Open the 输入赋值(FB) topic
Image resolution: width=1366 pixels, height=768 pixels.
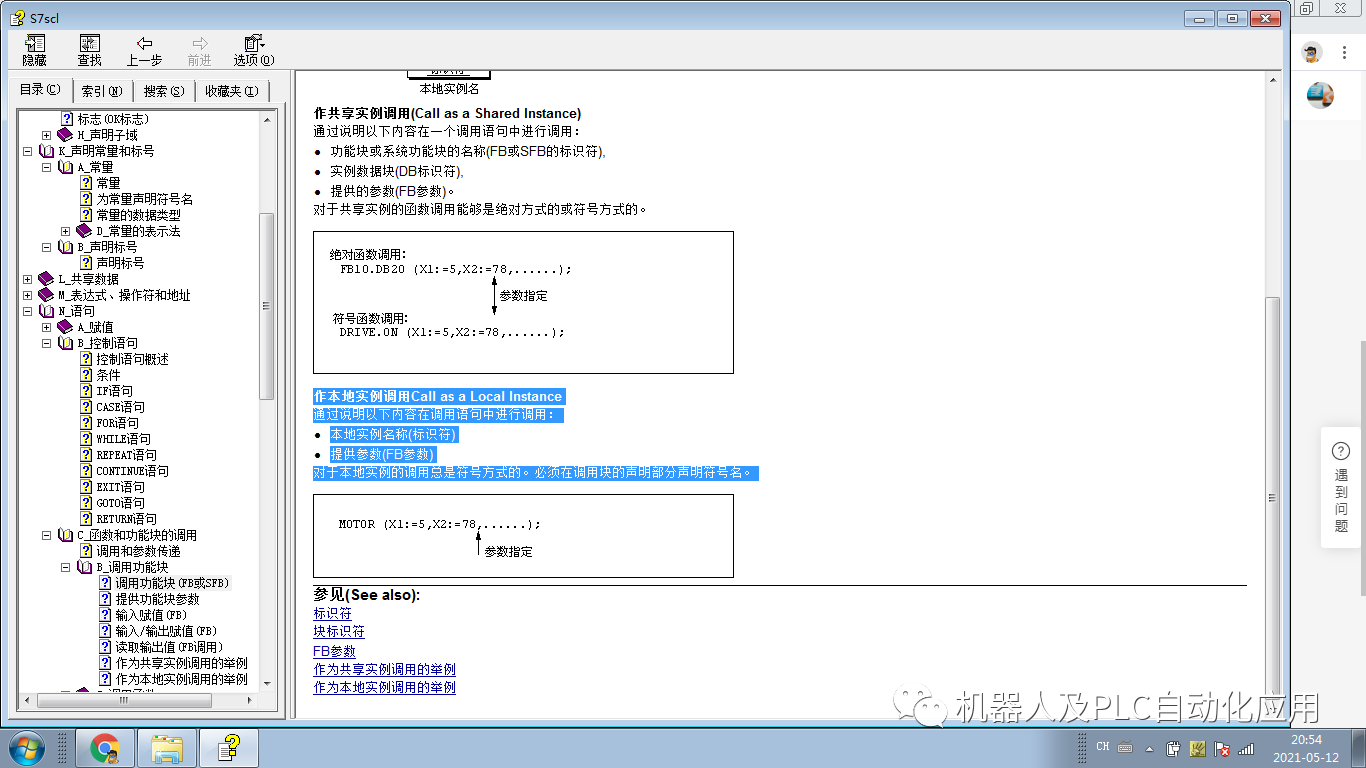(151, 615)
